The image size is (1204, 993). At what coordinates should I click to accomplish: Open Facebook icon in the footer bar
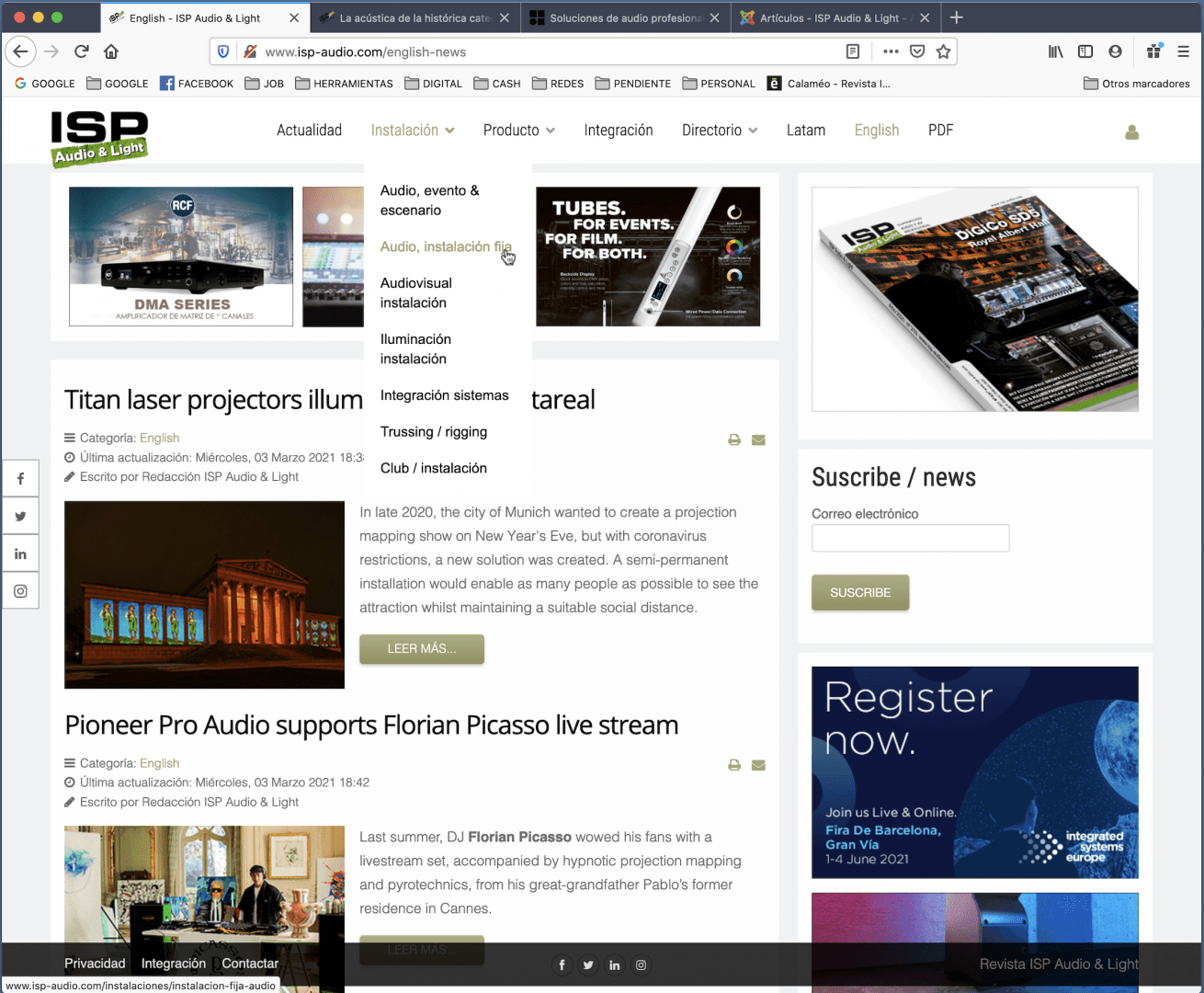point(562,965)
